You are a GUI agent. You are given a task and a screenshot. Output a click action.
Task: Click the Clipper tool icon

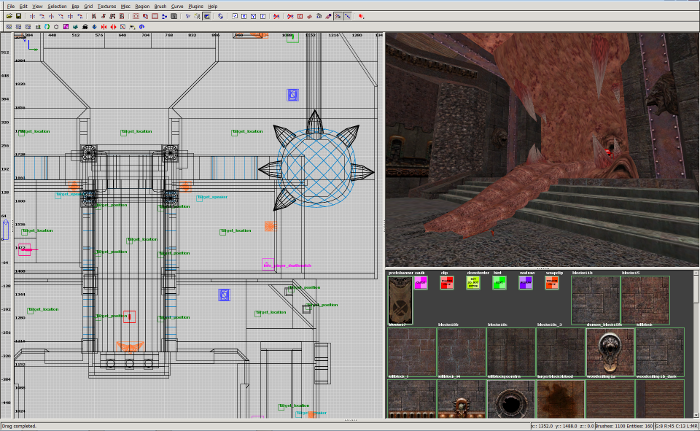(x=164, y=16)
